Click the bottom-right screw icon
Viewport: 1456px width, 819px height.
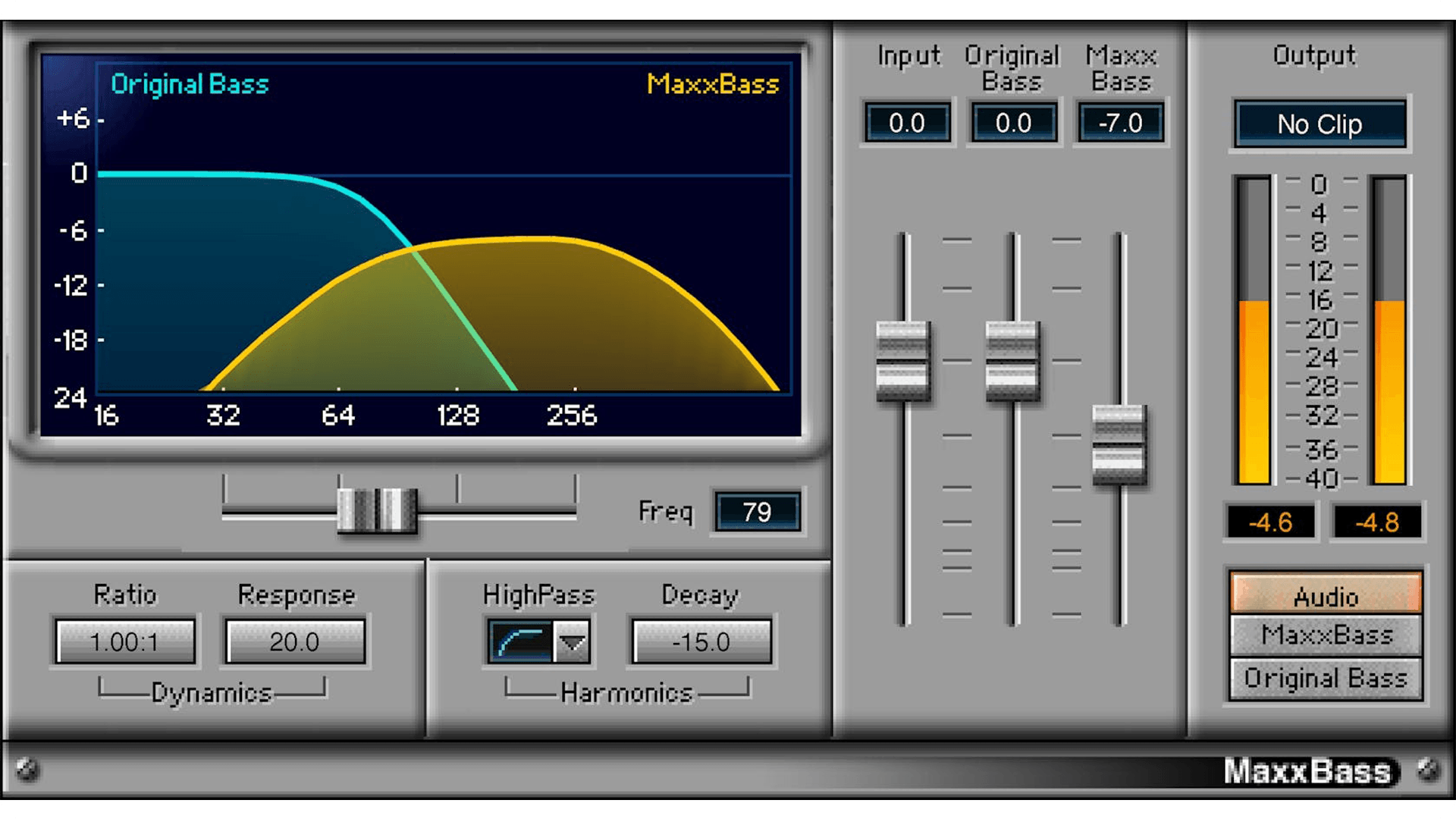(1429, 769)
